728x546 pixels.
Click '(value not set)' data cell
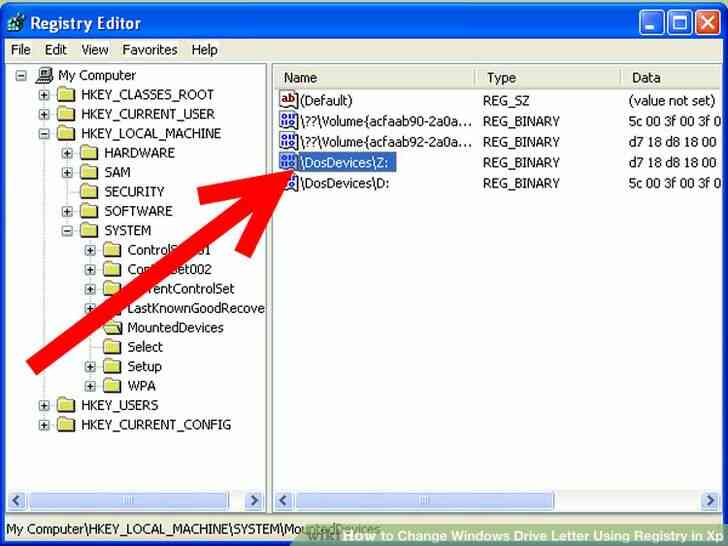[671, 100]
